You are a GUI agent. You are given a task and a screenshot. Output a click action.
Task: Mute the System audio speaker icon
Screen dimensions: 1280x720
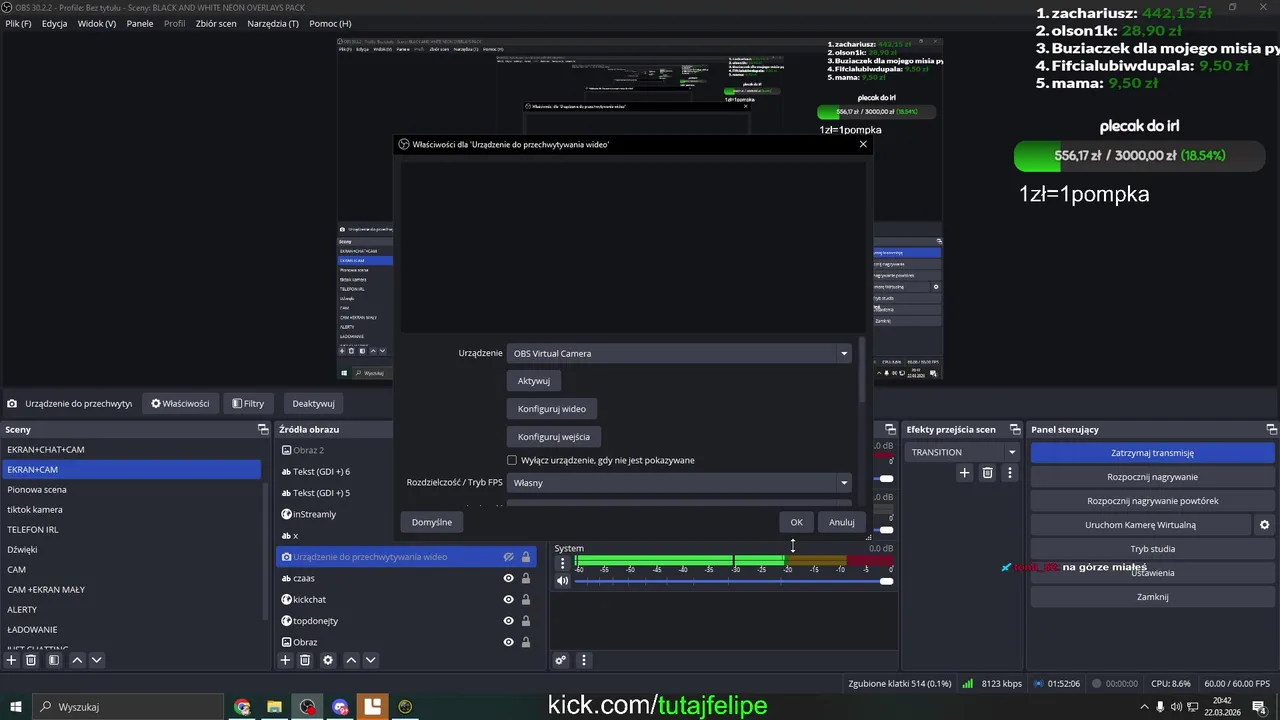pos(562,581)
